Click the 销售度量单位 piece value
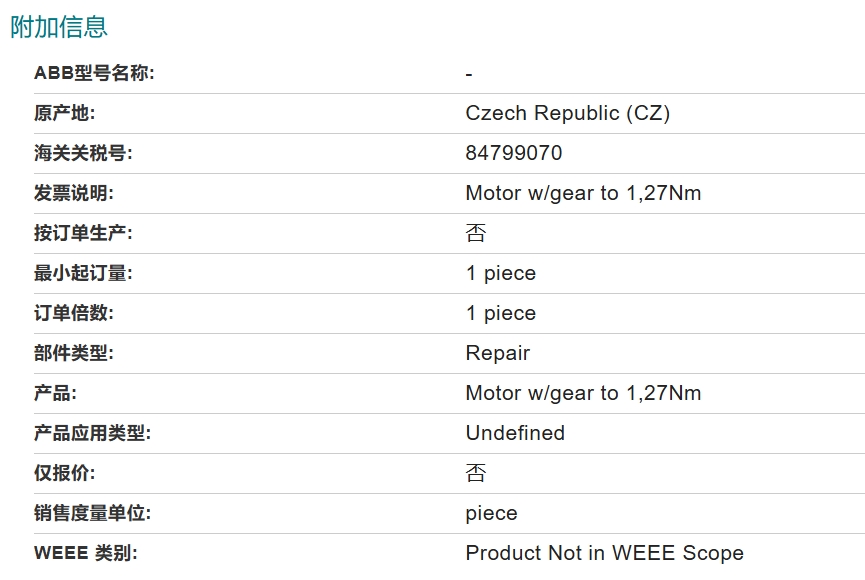865x580 pixels. [x=492, y=513]
